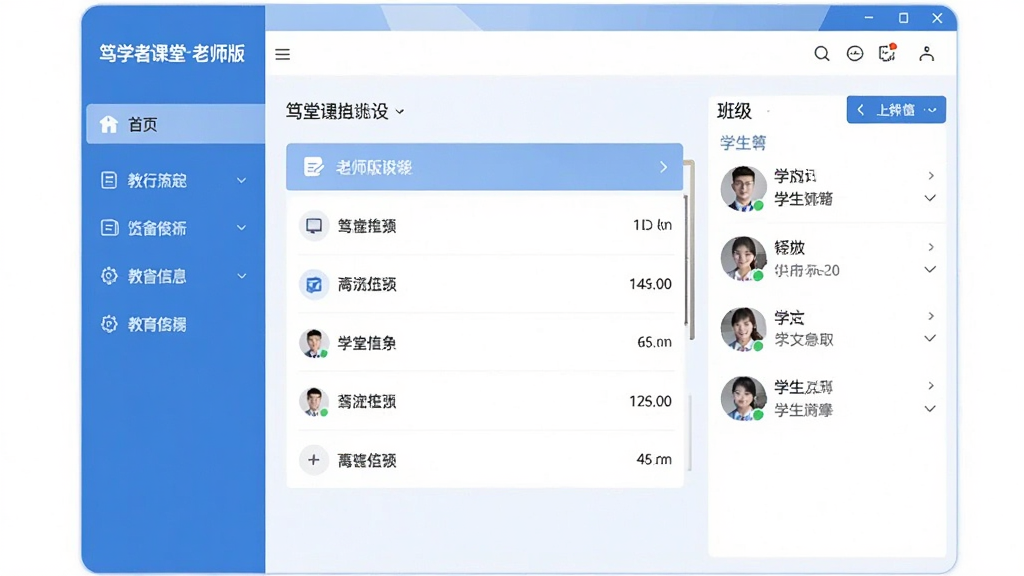Expand the 教育信息 sidebar chevron
1024x576 pixels.
(x=242, y=276)
